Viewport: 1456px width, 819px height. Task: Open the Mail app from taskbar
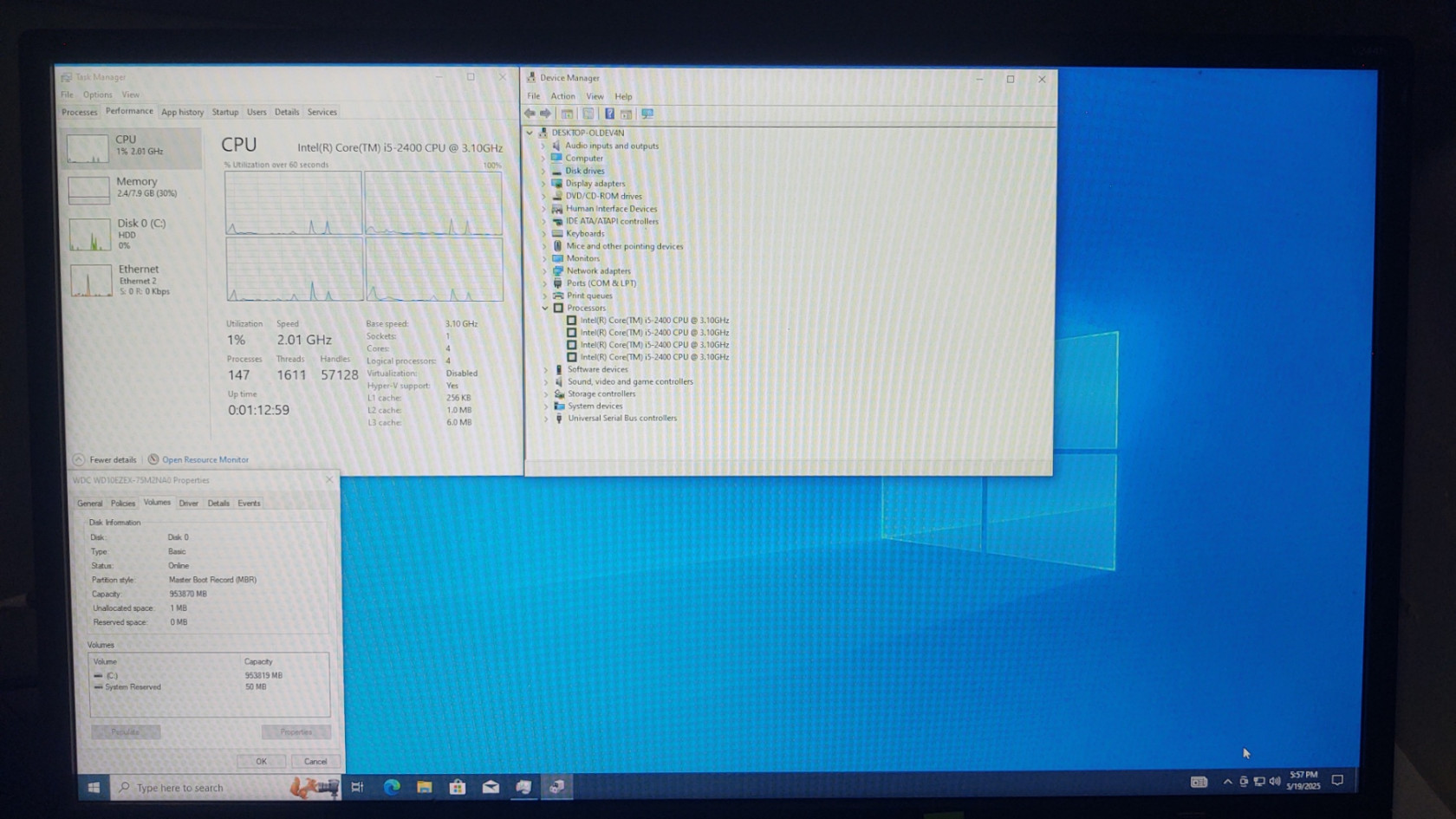(491, 787)
